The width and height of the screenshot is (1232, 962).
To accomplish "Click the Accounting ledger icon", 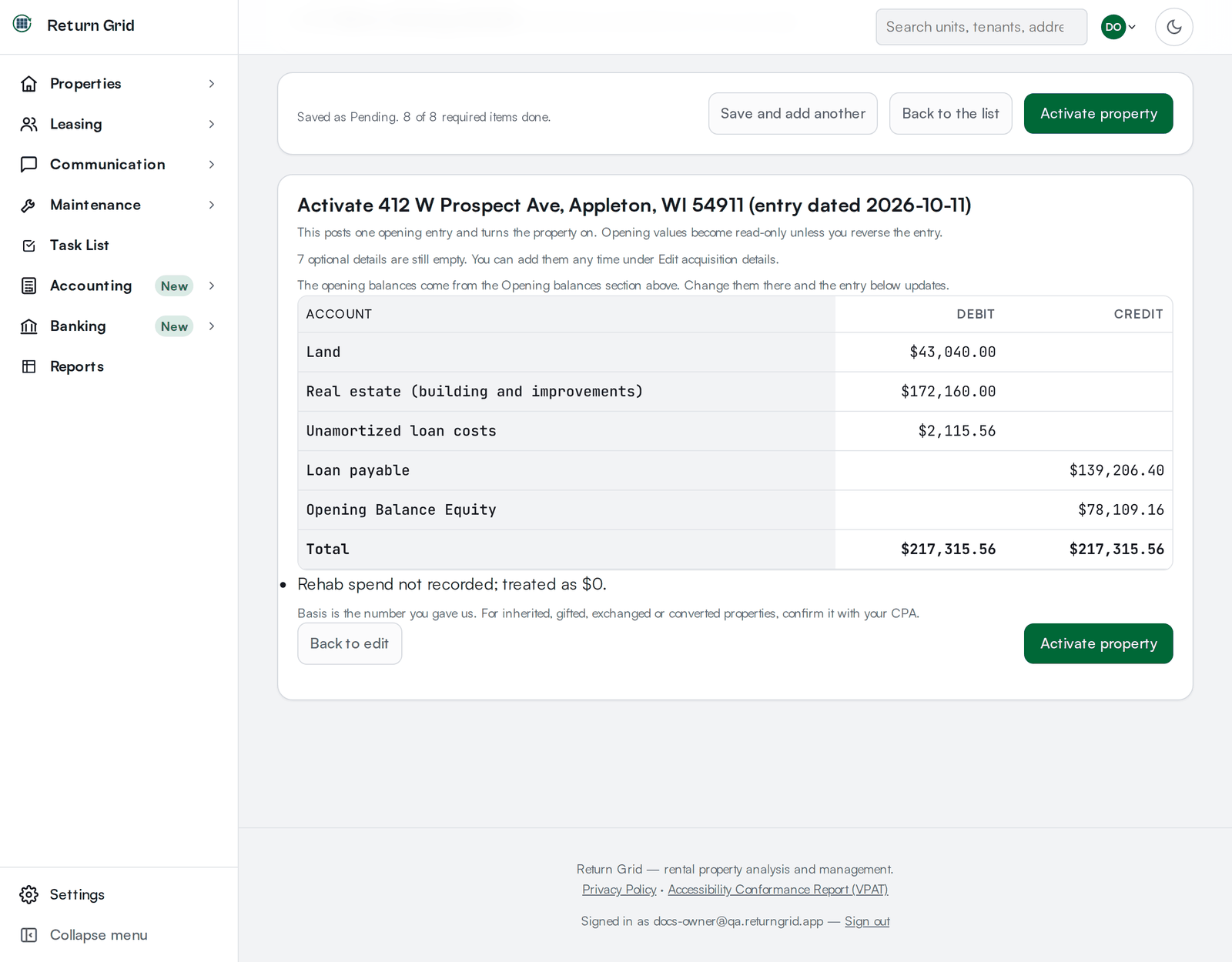I will pyautogui.click(x=29, y=286).
